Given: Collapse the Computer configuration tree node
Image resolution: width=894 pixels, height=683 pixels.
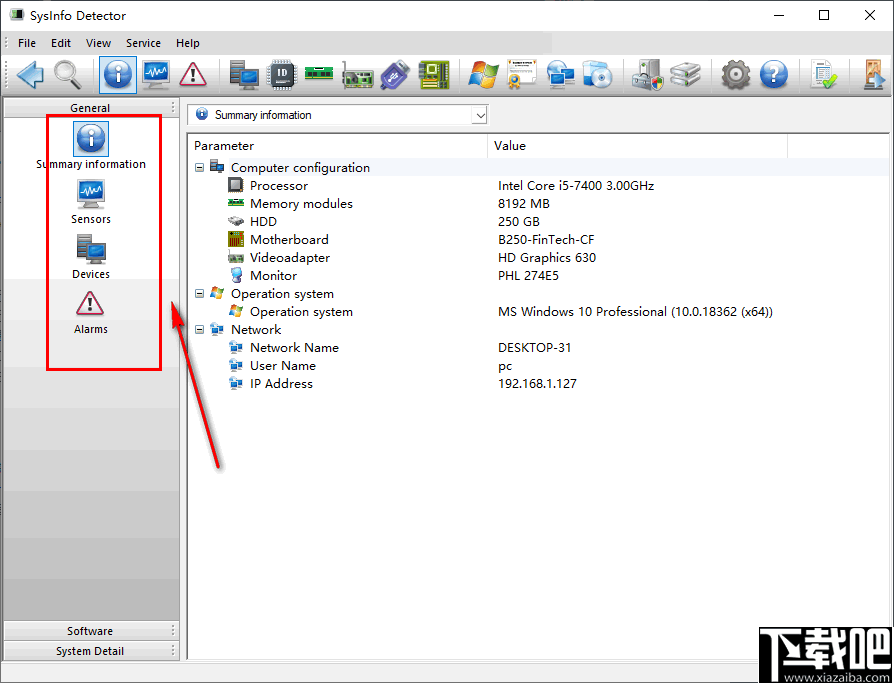Looking at the screenshot, I should coord(199,168).
